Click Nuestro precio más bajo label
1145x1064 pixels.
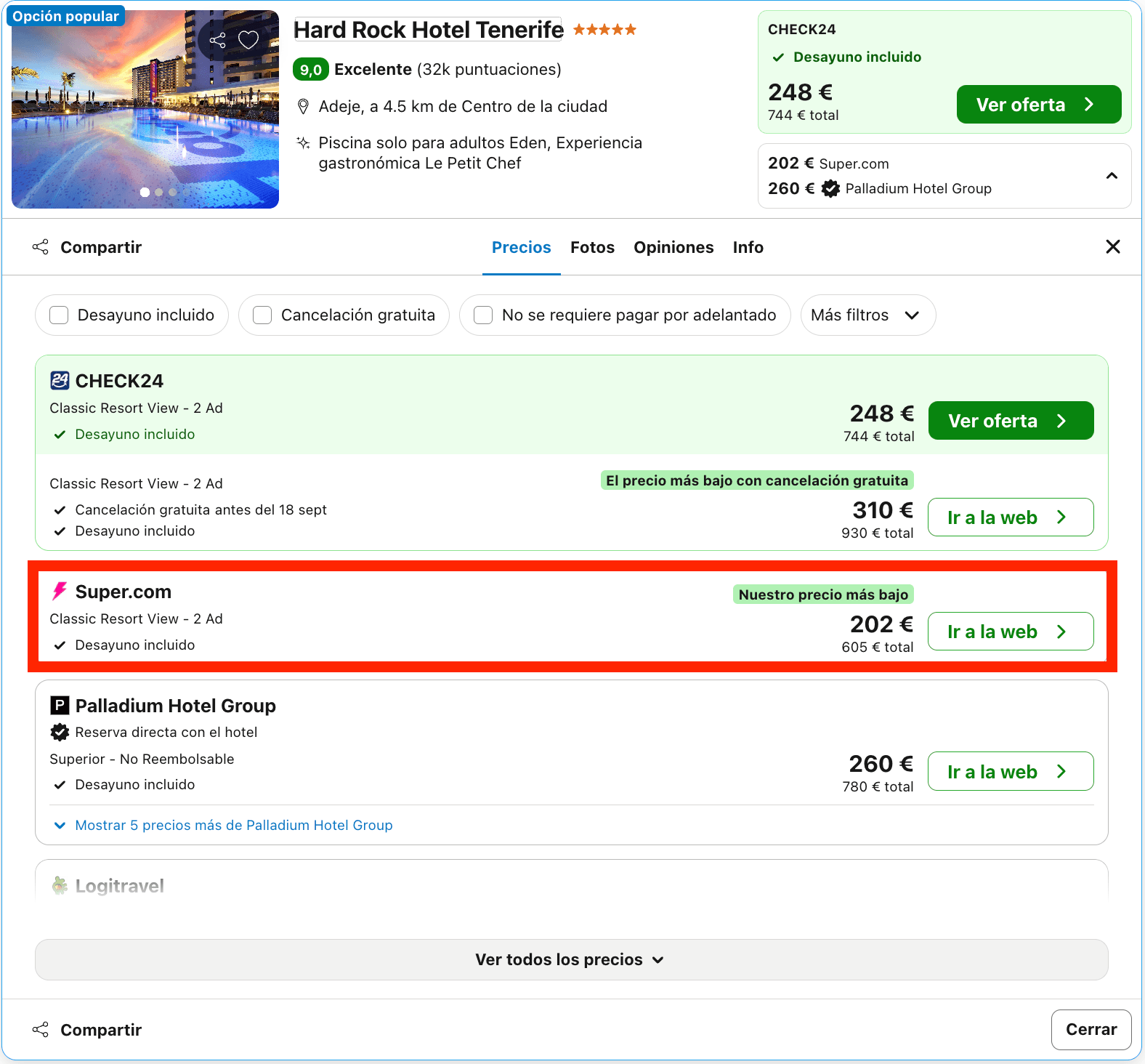click(823, 595)
